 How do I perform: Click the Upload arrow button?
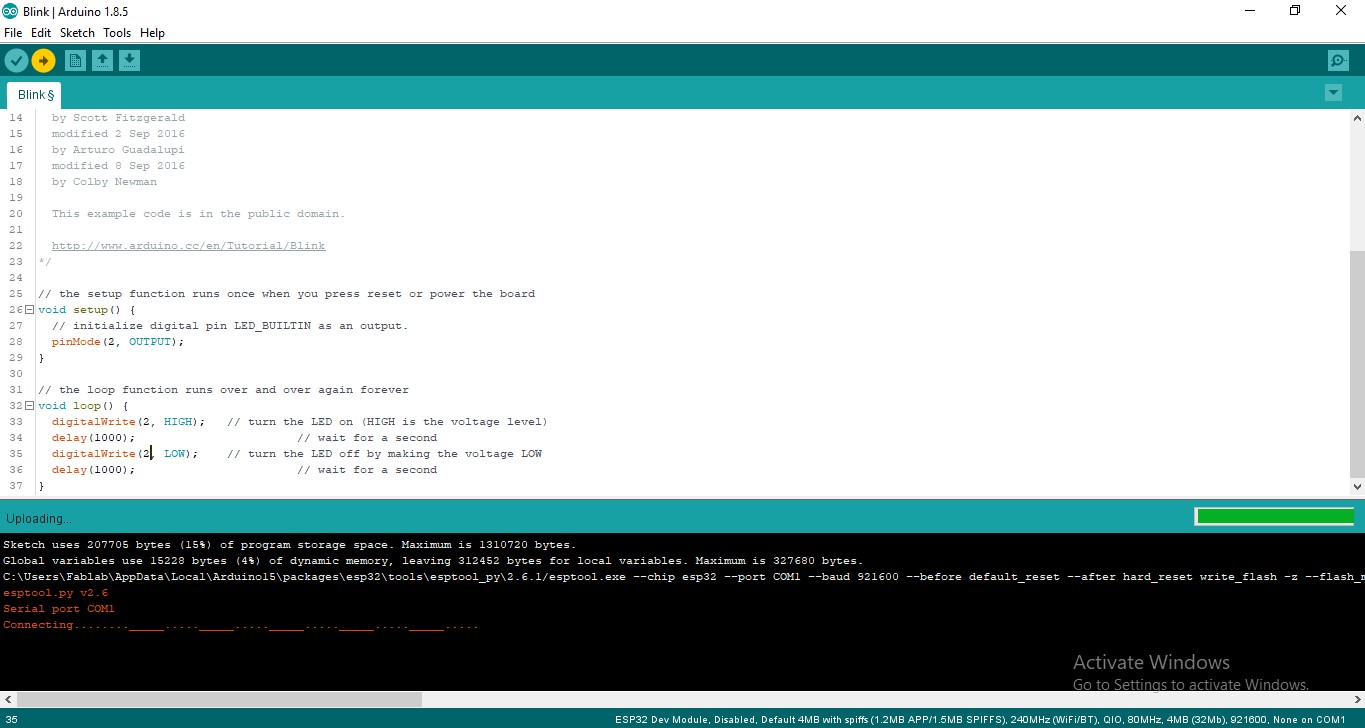coord(43,61)
